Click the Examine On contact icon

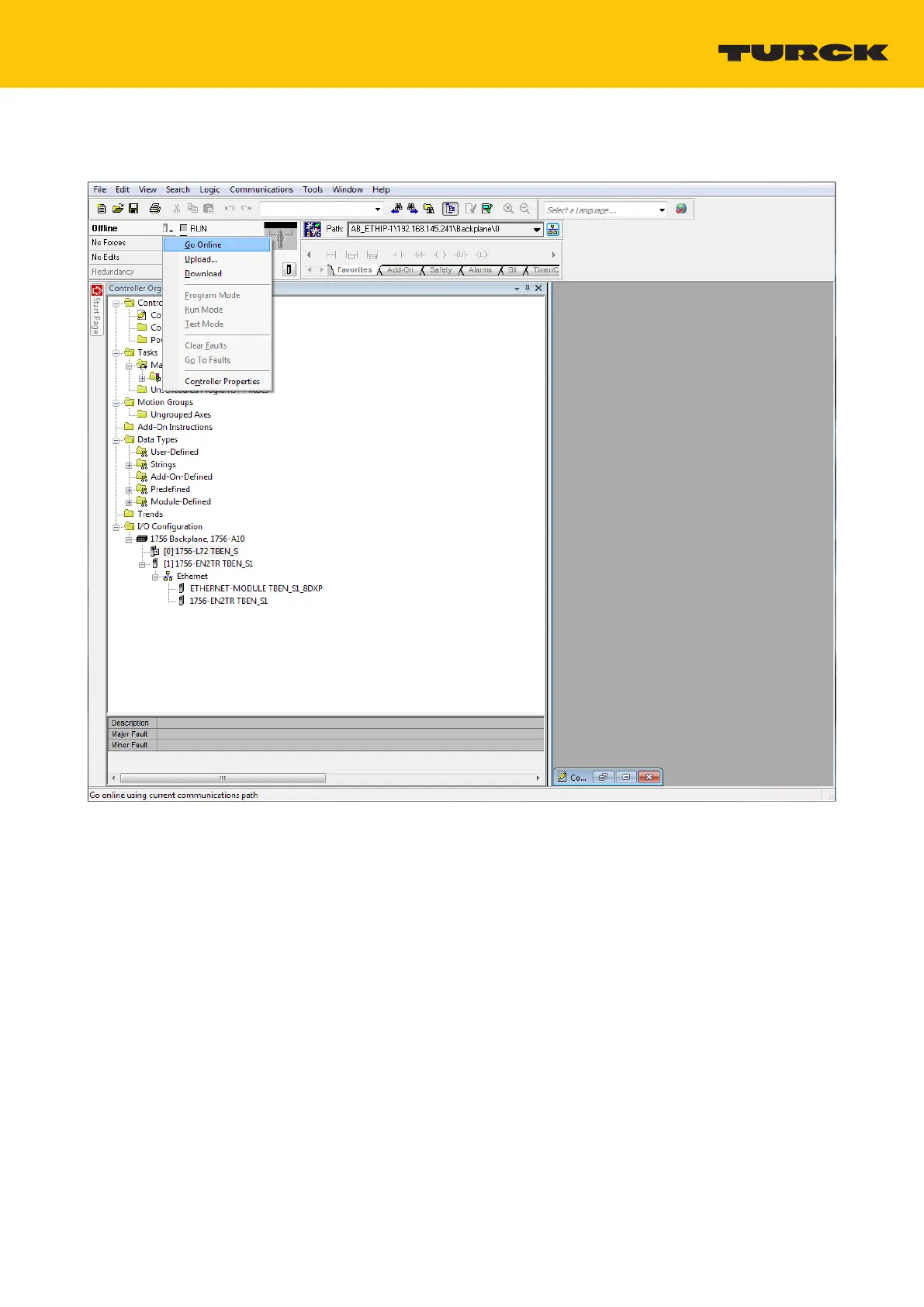pyautogui.click(x=398, y=255)
